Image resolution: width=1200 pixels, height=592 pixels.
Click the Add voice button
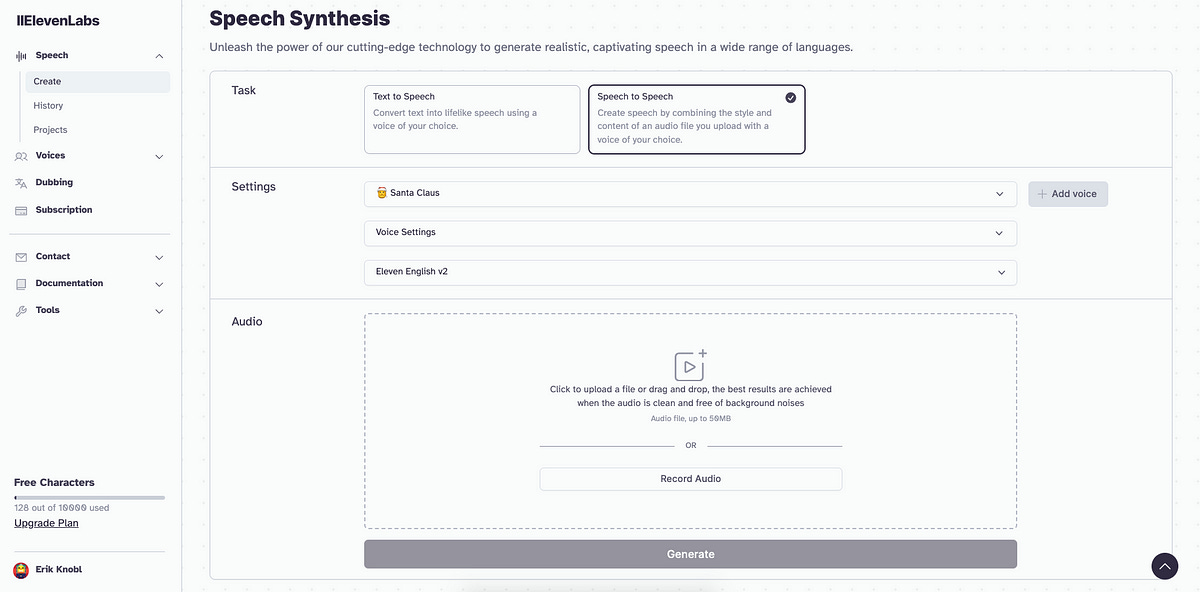point(1068,194)
